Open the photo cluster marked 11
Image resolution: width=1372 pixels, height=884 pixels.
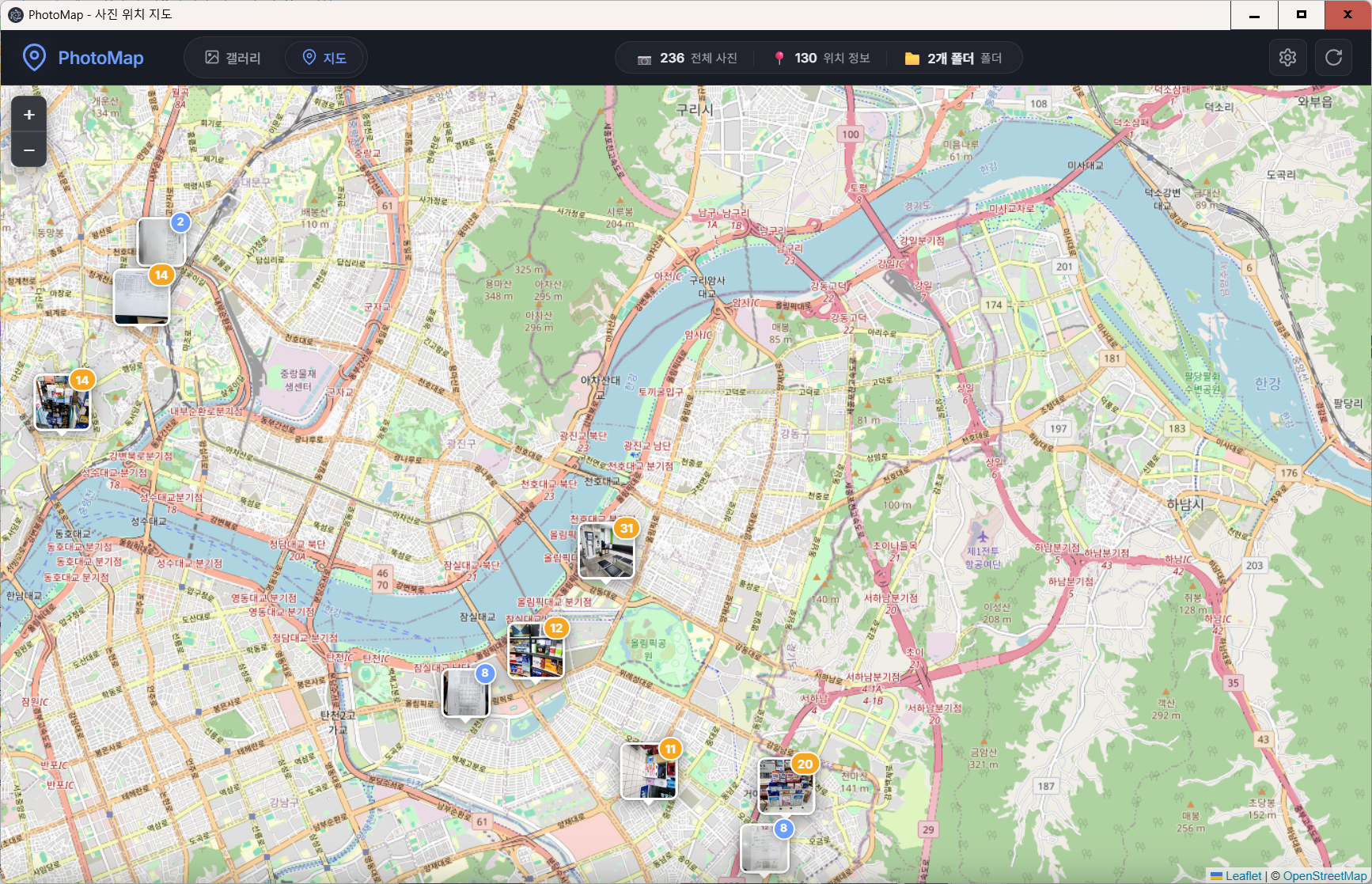tap(649, 772)
